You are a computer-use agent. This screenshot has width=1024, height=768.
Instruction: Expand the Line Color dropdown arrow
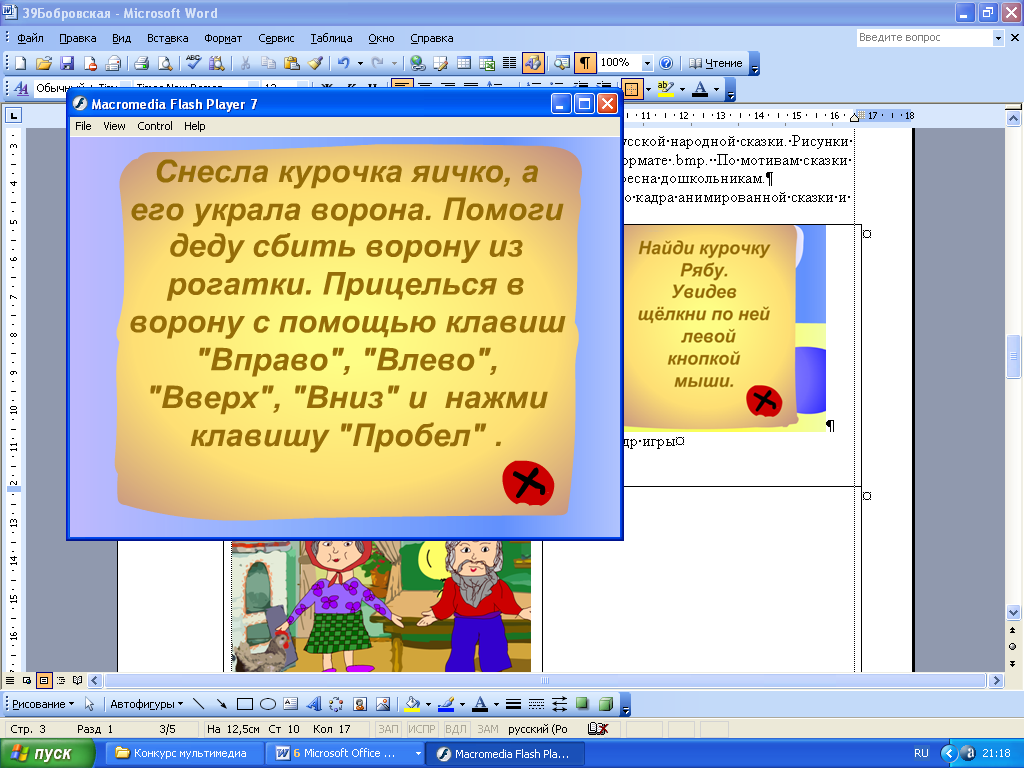pyautogui.click(x=462, y=704)
